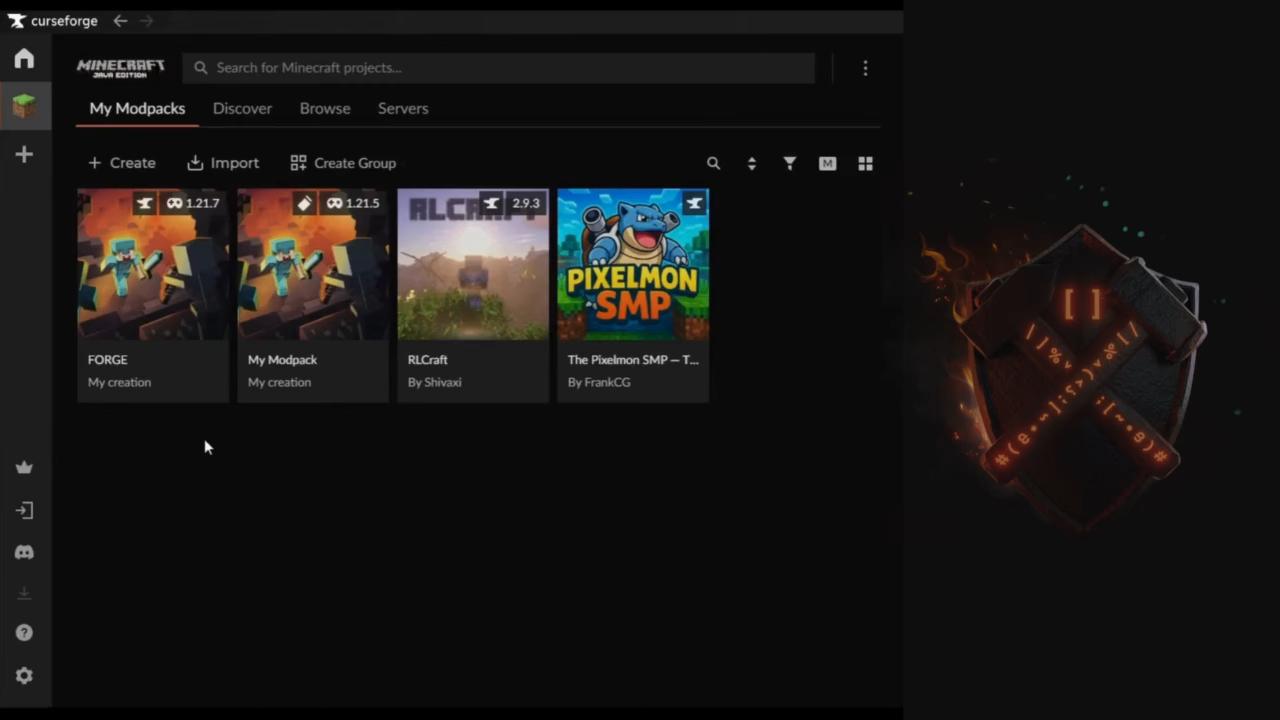Open the Discord icon in sidebar
Image resolution: width=1280 pixels, height=720 pixels.
[24, 552]
